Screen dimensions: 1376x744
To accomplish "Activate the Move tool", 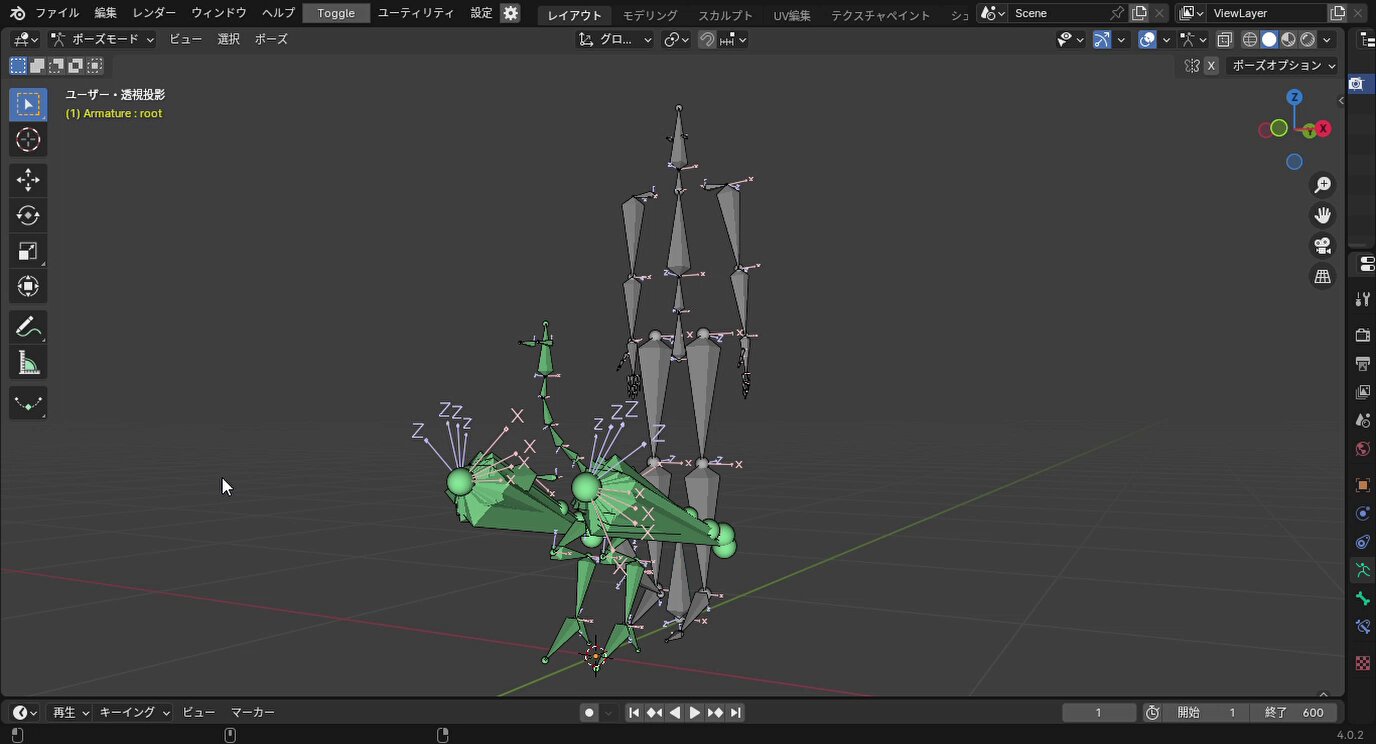I will pos(28,180).
